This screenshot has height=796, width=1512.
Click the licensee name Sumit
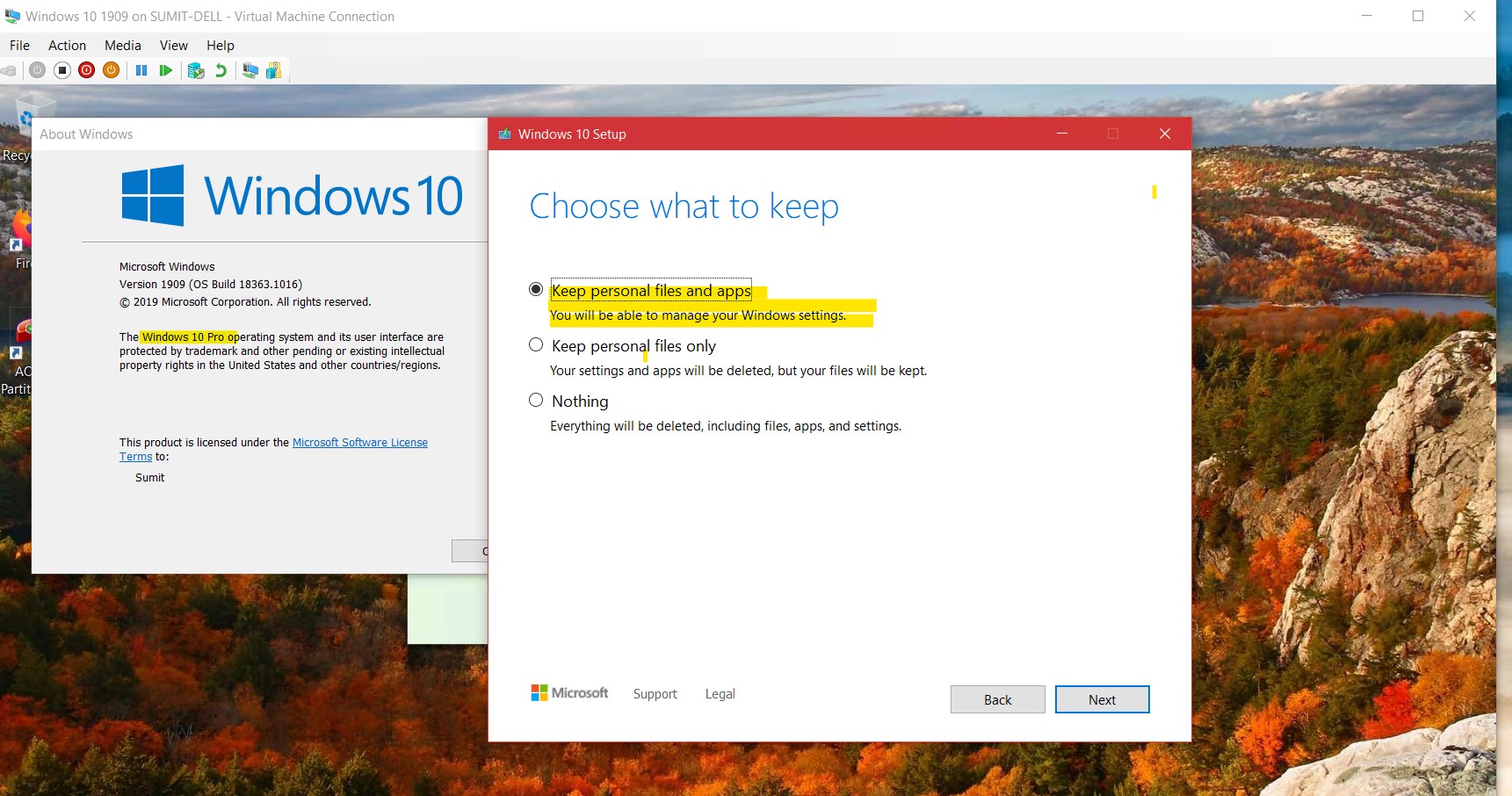(x=150, y=478)
